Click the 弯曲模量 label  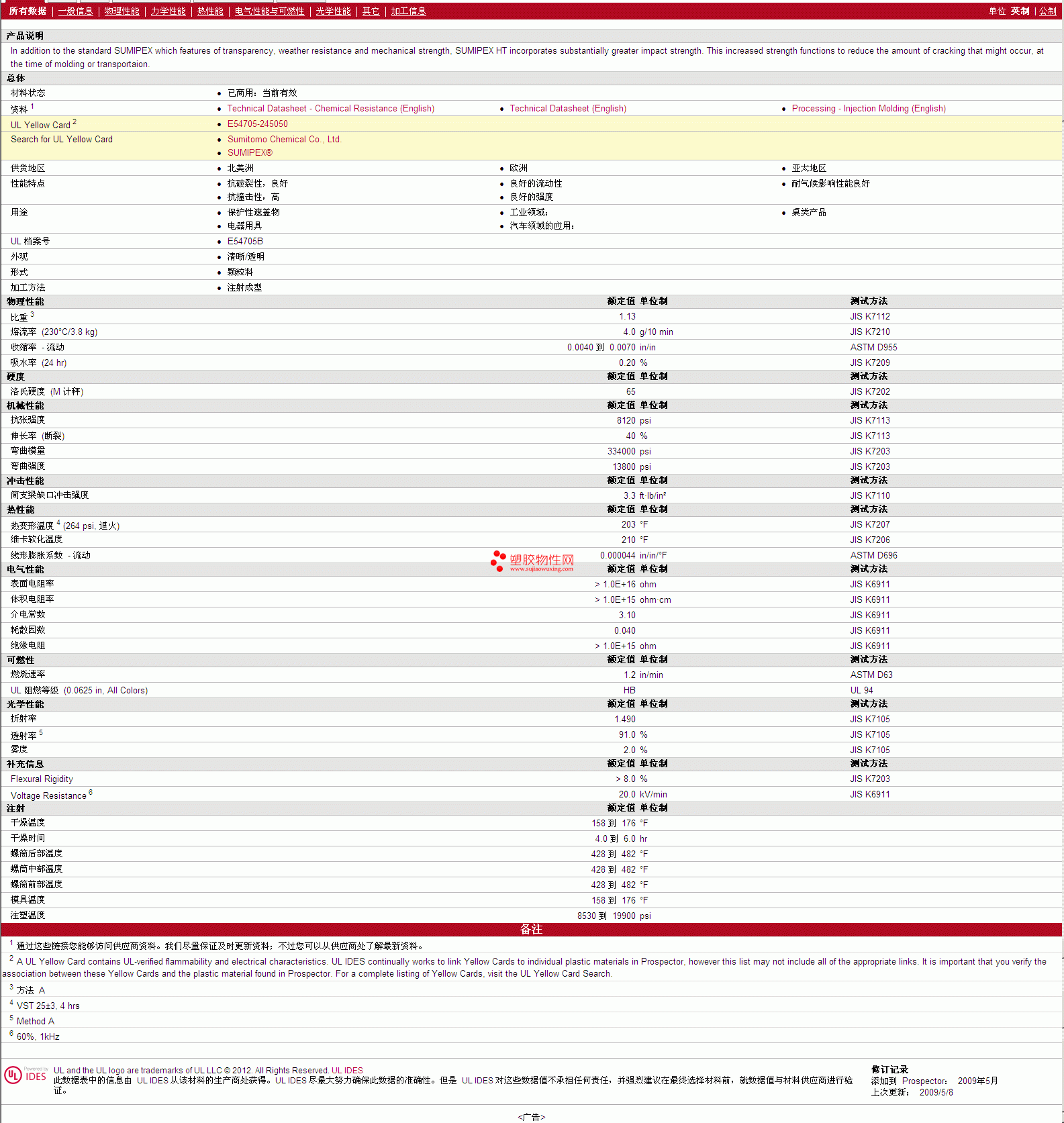[x=28, y=450]
